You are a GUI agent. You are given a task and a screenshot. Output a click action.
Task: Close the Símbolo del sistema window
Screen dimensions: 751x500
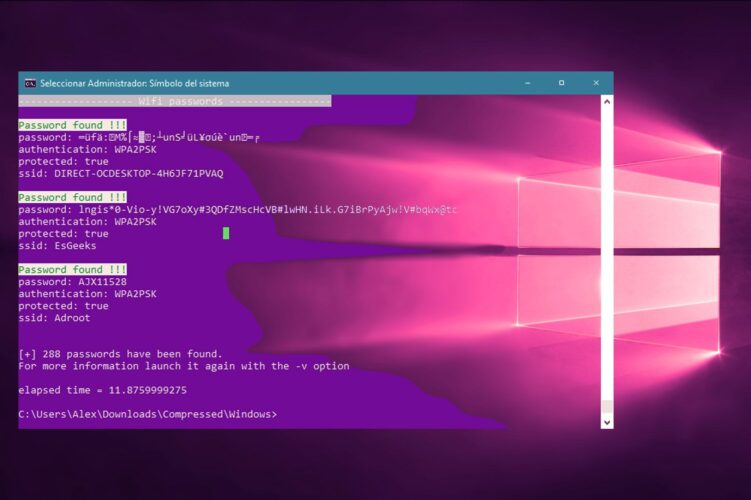pos(596,83)
